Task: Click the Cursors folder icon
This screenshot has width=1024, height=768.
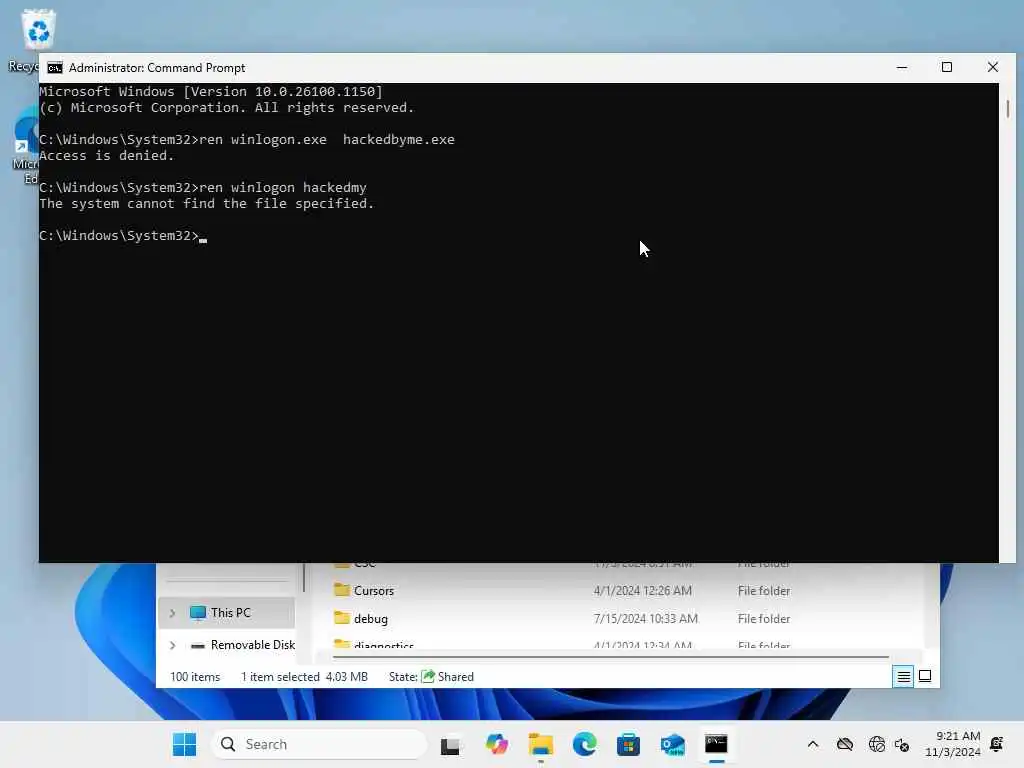Action: [342, 590]
